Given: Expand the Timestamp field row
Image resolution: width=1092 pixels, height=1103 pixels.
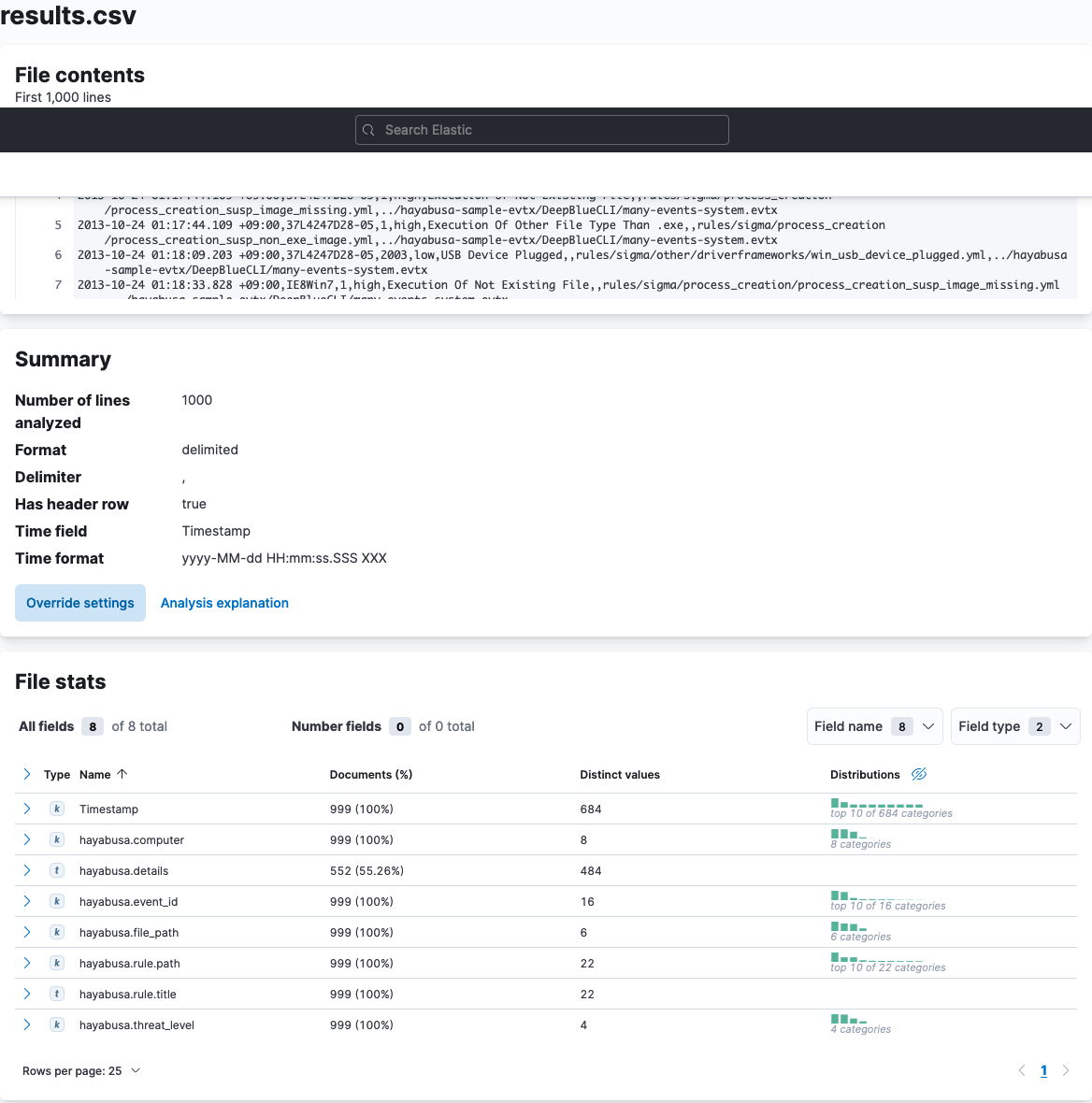Looking at the screenshot, I should [x=27, y=809].
